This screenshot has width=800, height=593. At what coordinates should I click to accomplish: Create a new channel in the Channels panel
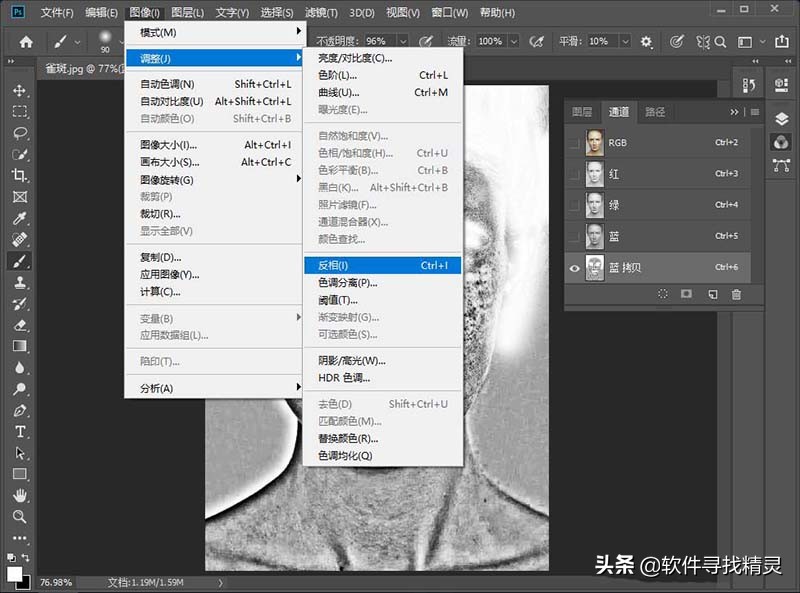[712, 295]
